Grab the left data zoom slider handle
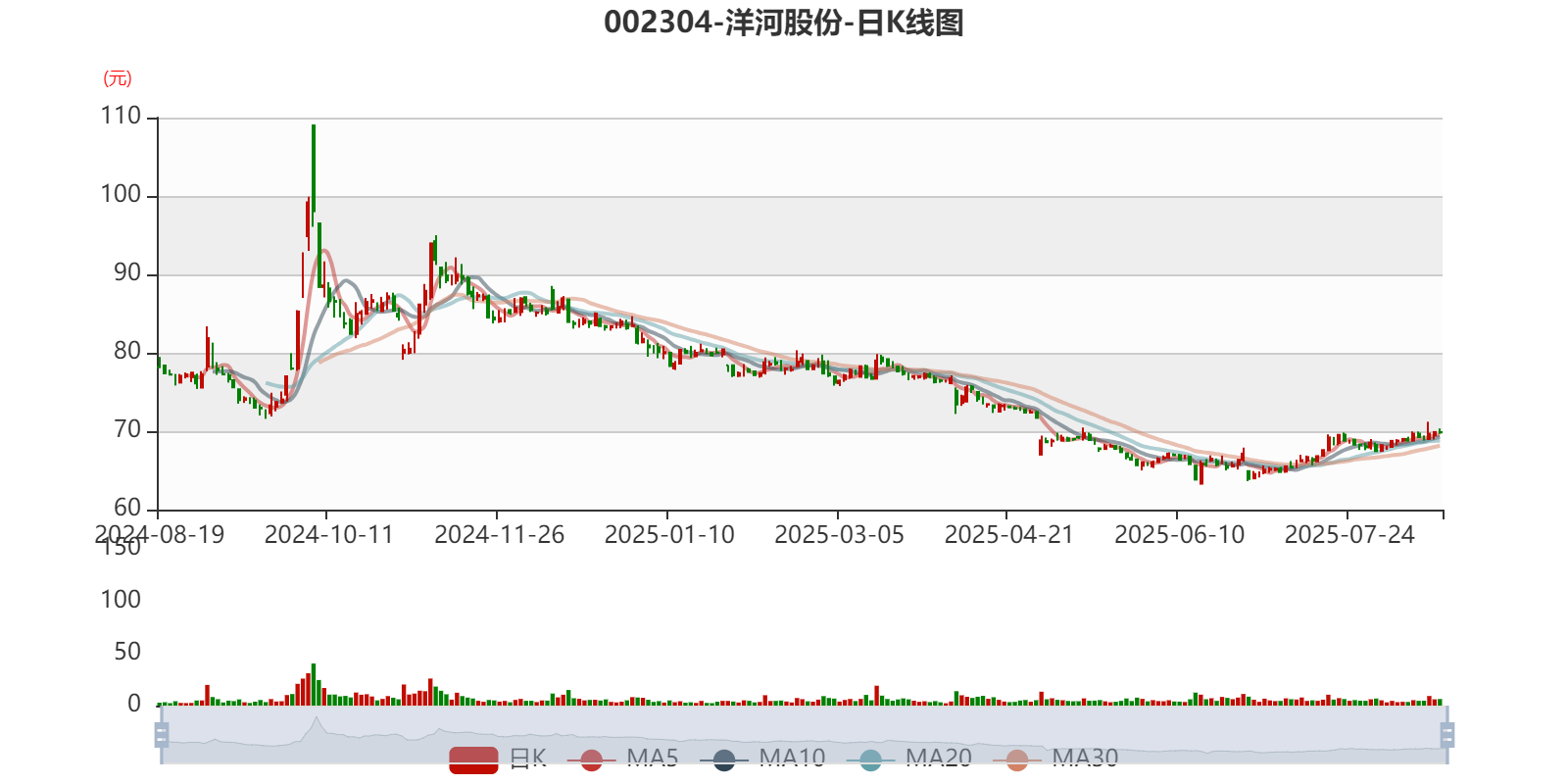 pyautogui.click(x=162, y=734)
